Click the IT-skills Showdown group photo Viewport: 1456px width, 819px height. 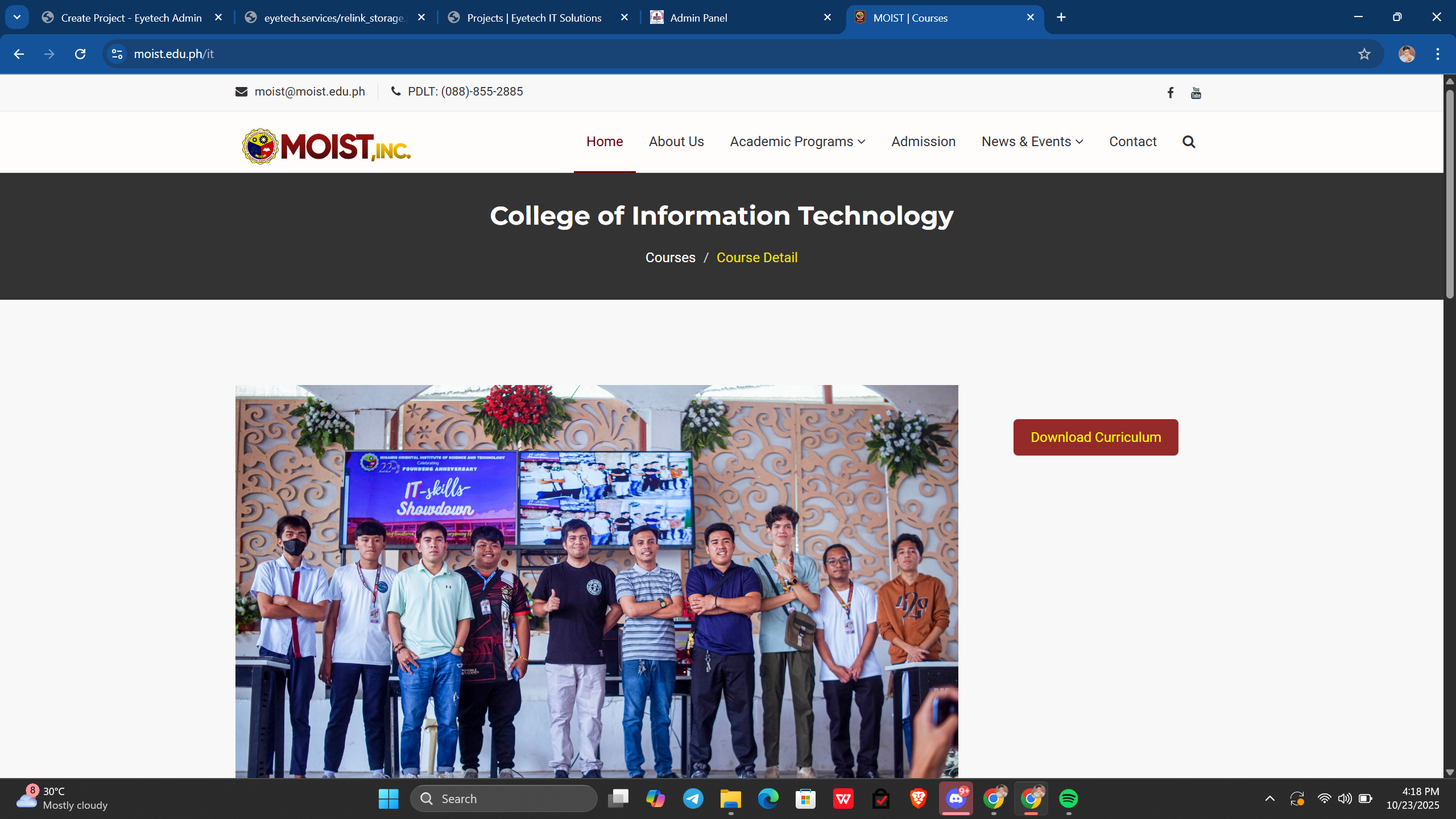596,580
